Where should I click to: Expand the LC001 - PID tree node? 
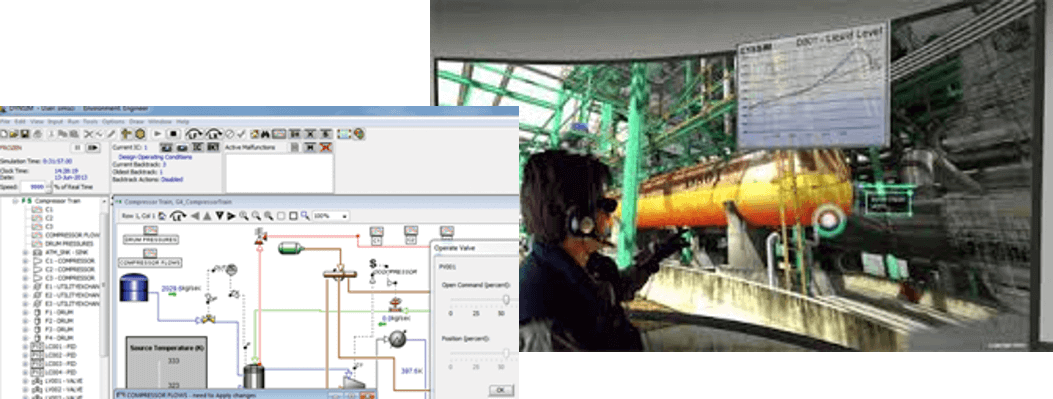[26, 347]
